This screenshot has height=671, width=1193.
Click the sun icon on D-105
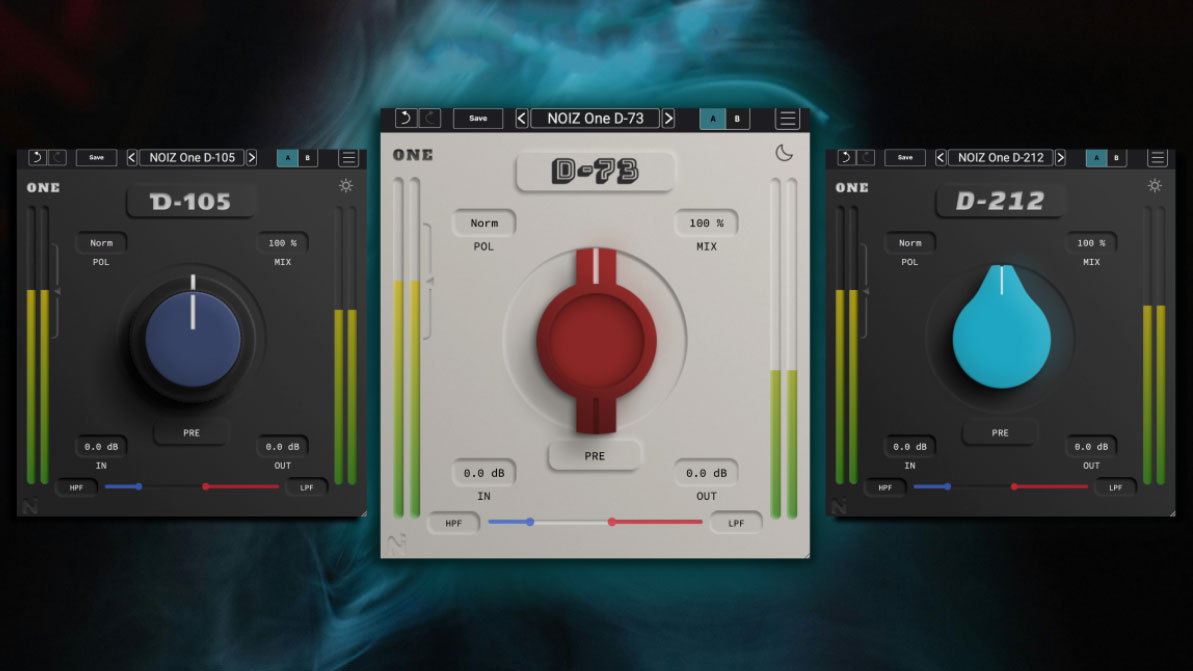[x=346, y=185]
